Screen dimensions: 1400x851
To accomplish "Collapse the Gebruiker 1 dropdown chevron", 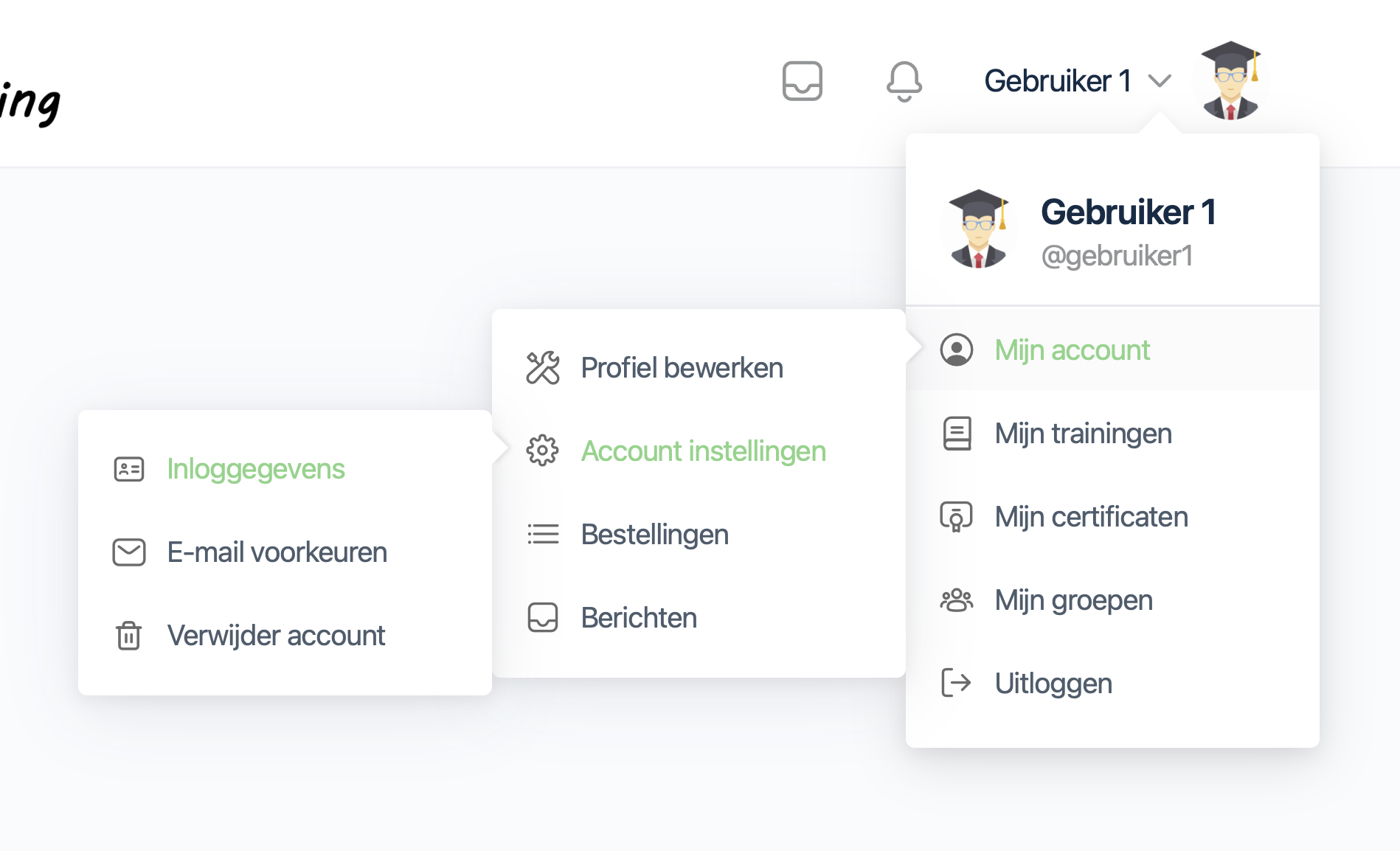I will pyautogui.click(x=1160, y=80).
